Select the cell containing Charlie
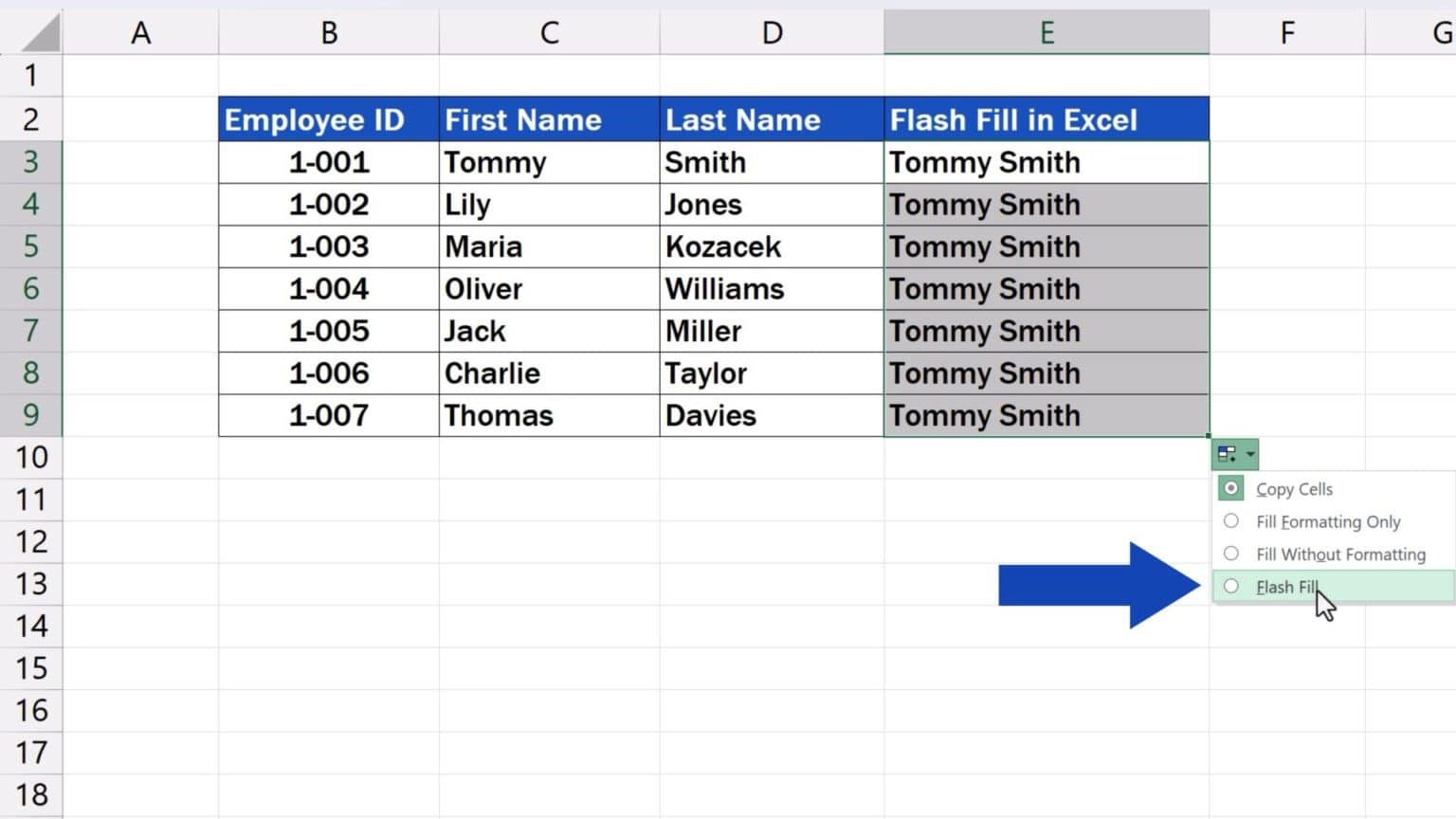This screenshot has width=1456, height=819. pyautogui.click(x=549, y=373)
